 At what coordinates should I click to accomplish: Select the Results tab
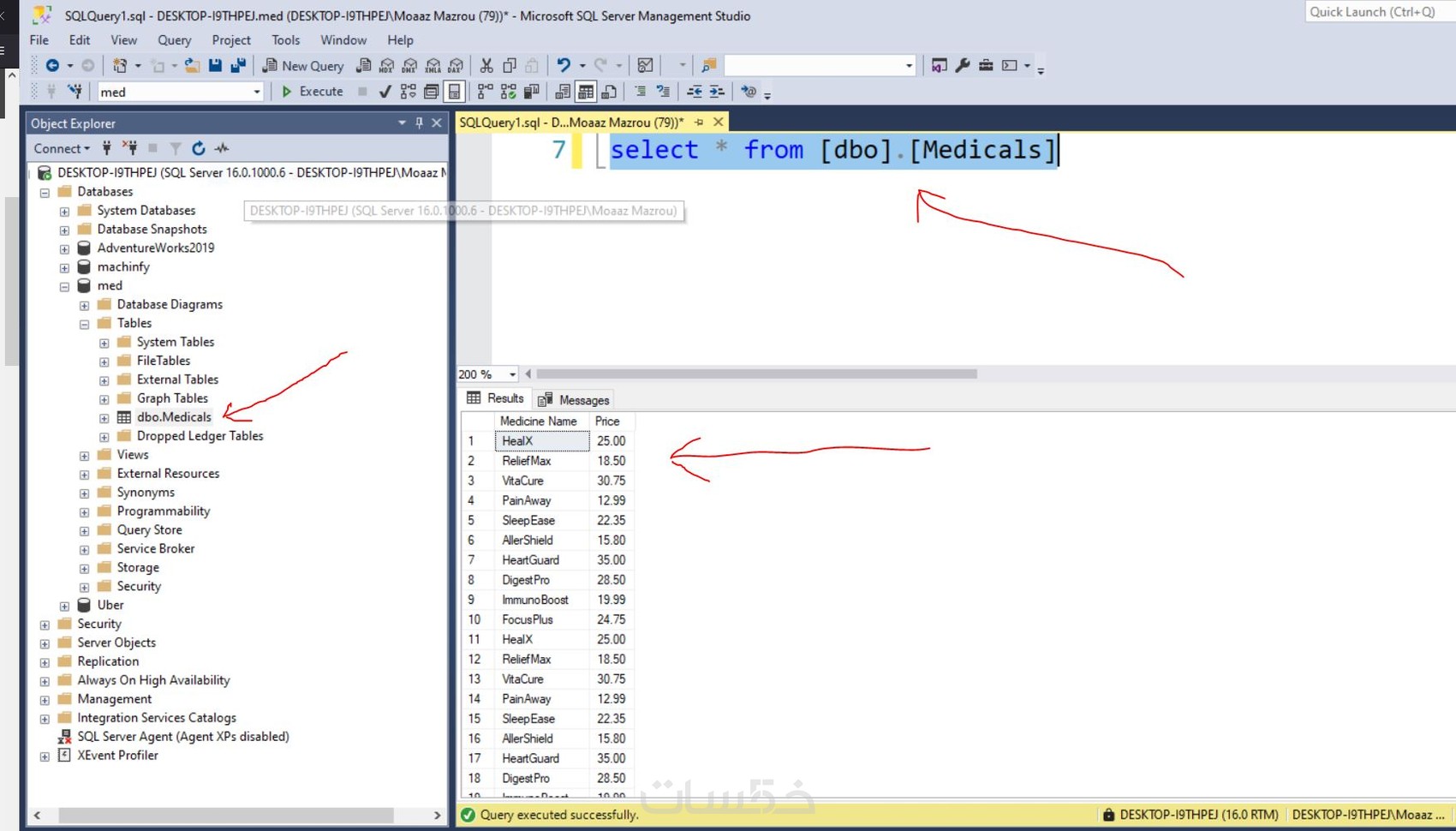click(x=496, y=398)
